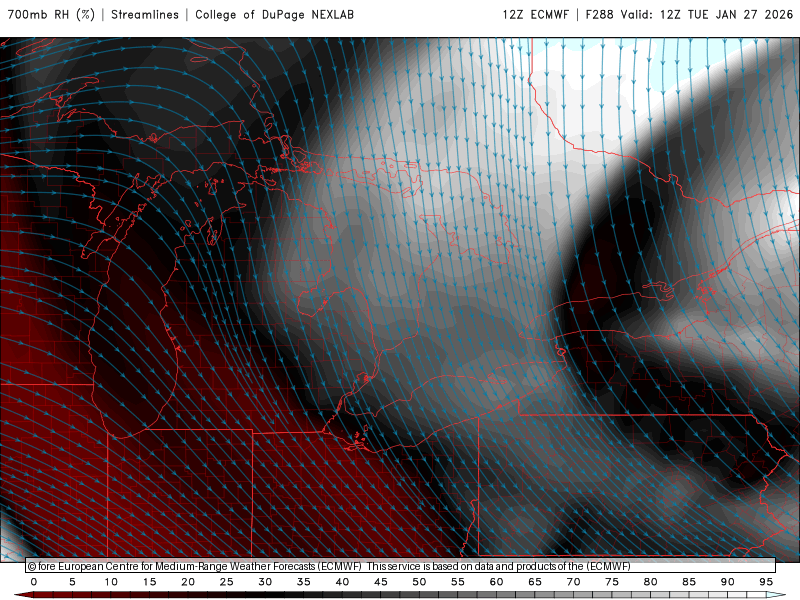The width and height of the screenshot is (800, 600).
Task: Click the "50" colorbar tick label
Action: point(419,582)
